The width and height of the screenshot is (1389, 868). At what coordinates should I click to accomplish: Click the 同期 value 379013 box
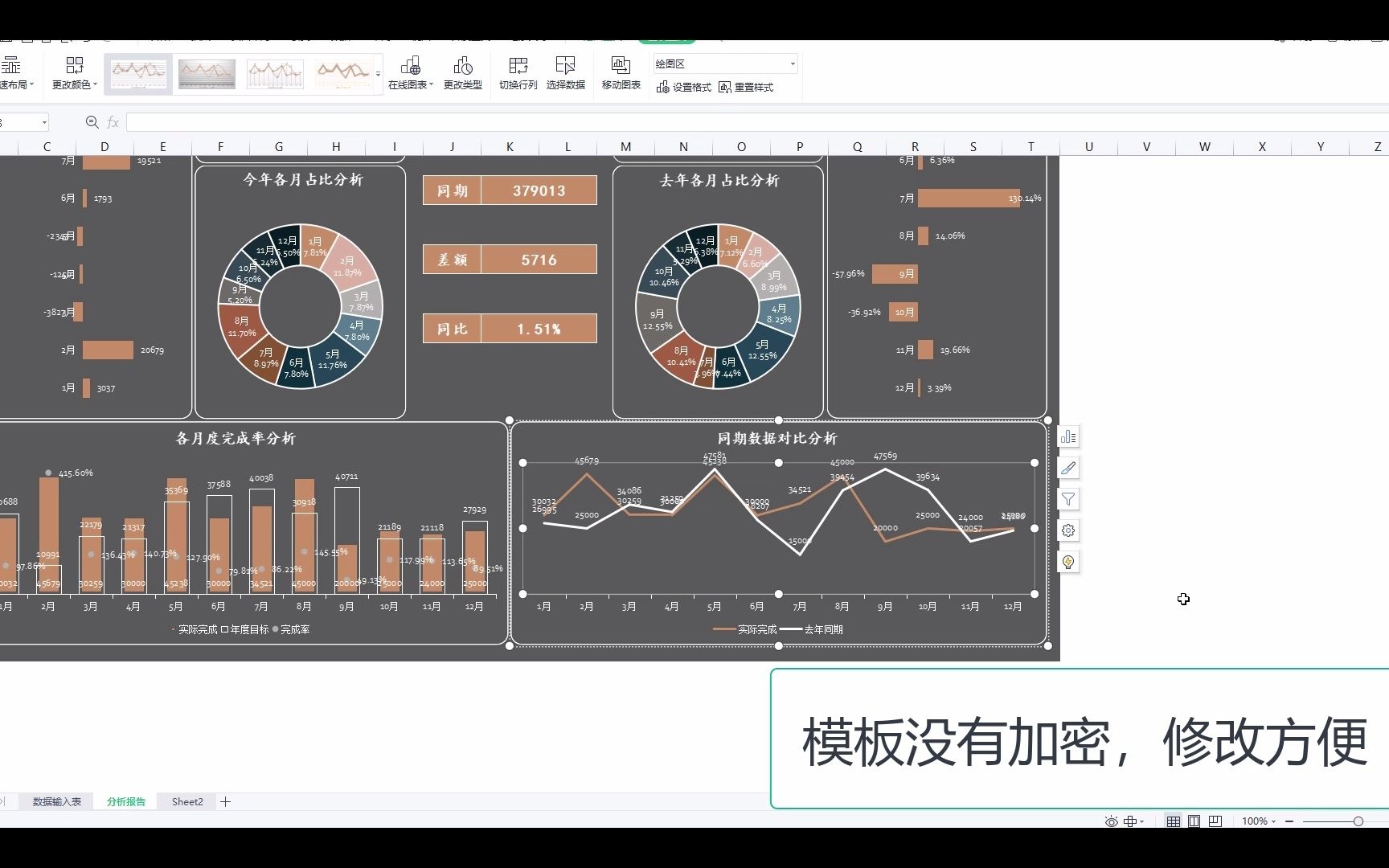click(x=539, y=190)
